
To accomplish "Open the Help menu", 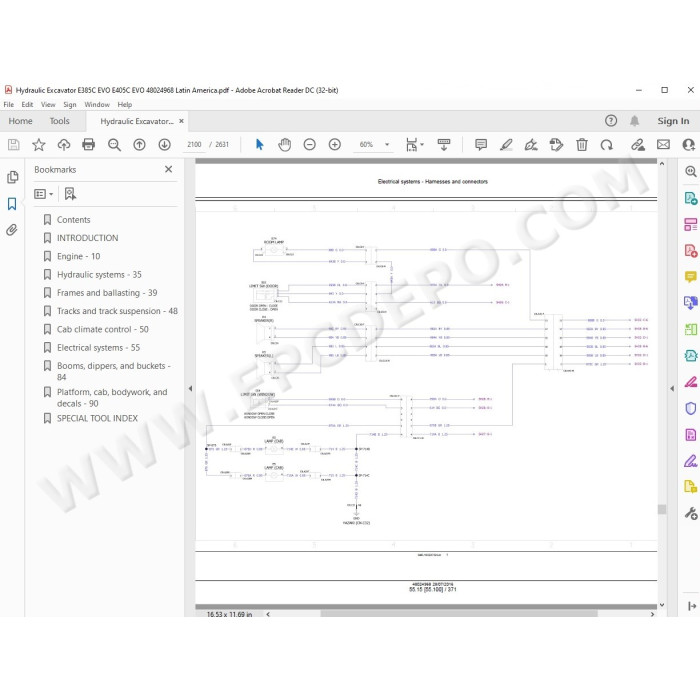I will point(125,104).
